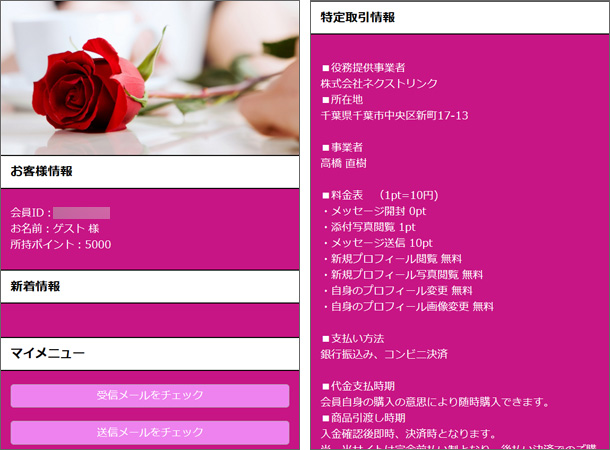Click the 銀行振込み、コンビニ決済 text

point(384,354)
